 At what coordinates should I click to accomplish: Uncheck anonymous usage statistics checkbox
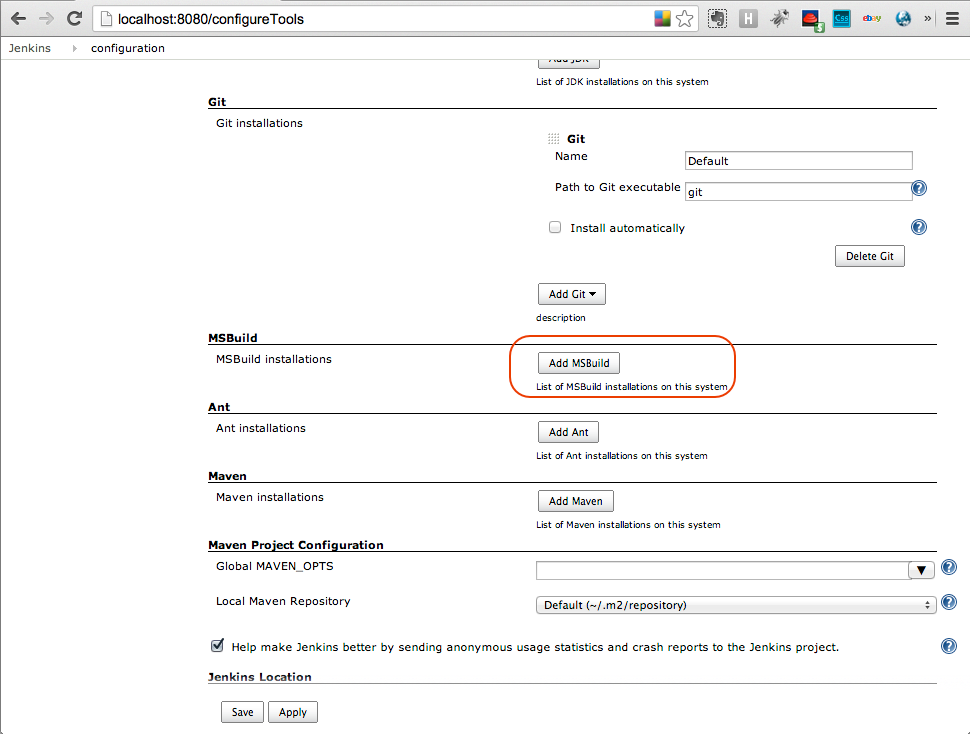pos(217,646)
